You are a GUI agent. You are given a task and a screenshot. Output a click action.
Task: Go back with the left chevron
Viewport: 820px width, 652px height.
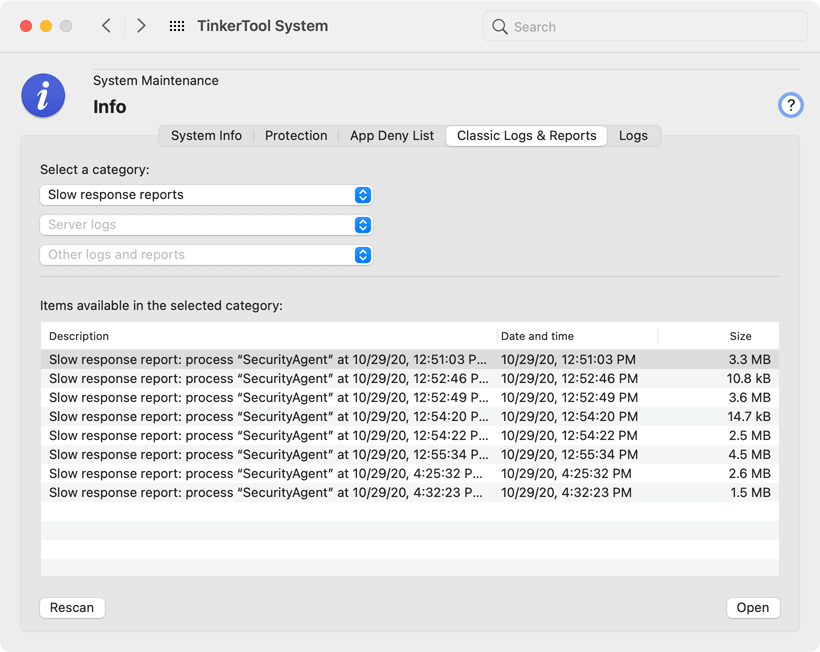(106, 26)
